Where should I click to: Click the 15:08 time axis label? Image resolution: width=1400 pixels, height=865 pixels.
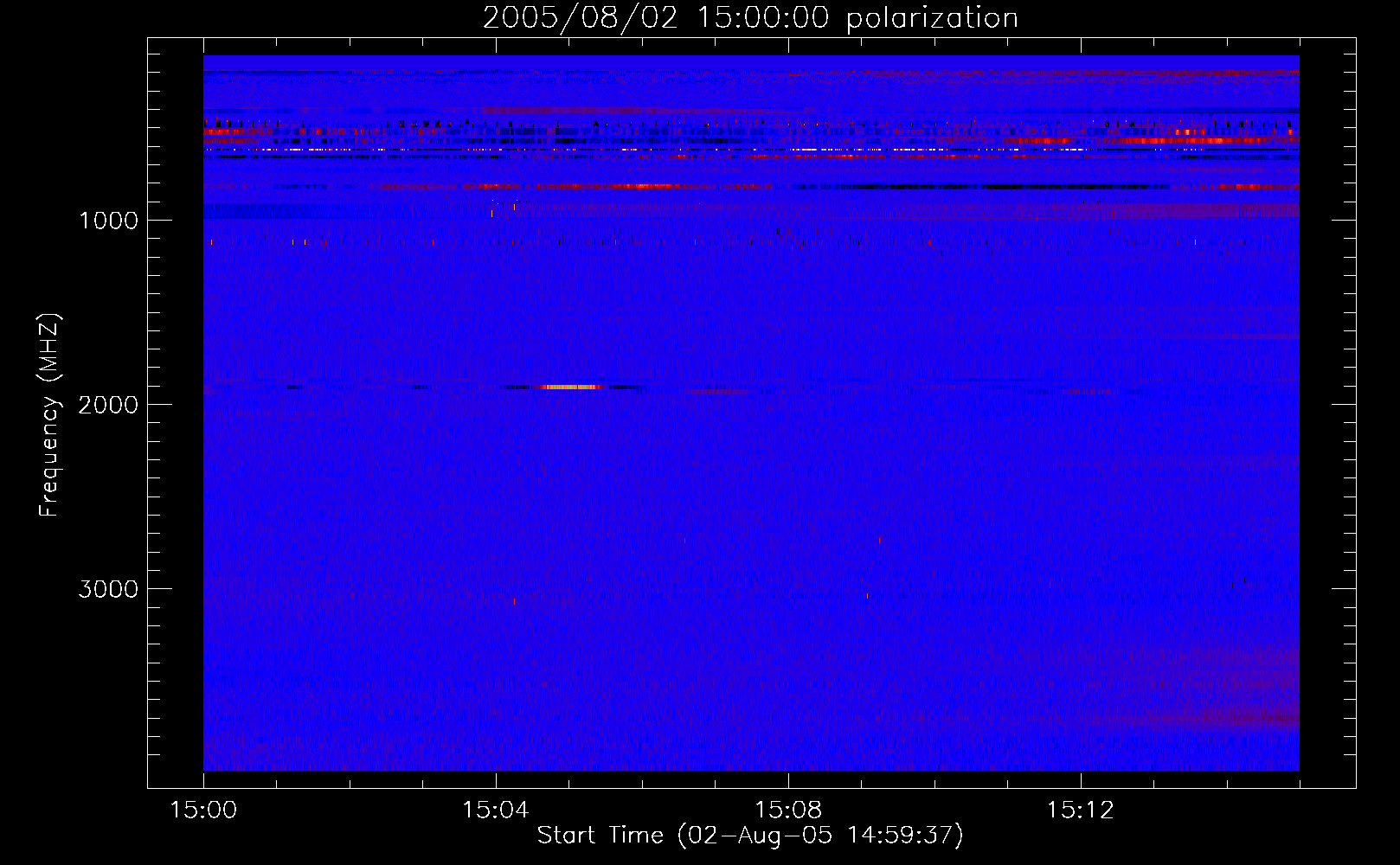788,810
